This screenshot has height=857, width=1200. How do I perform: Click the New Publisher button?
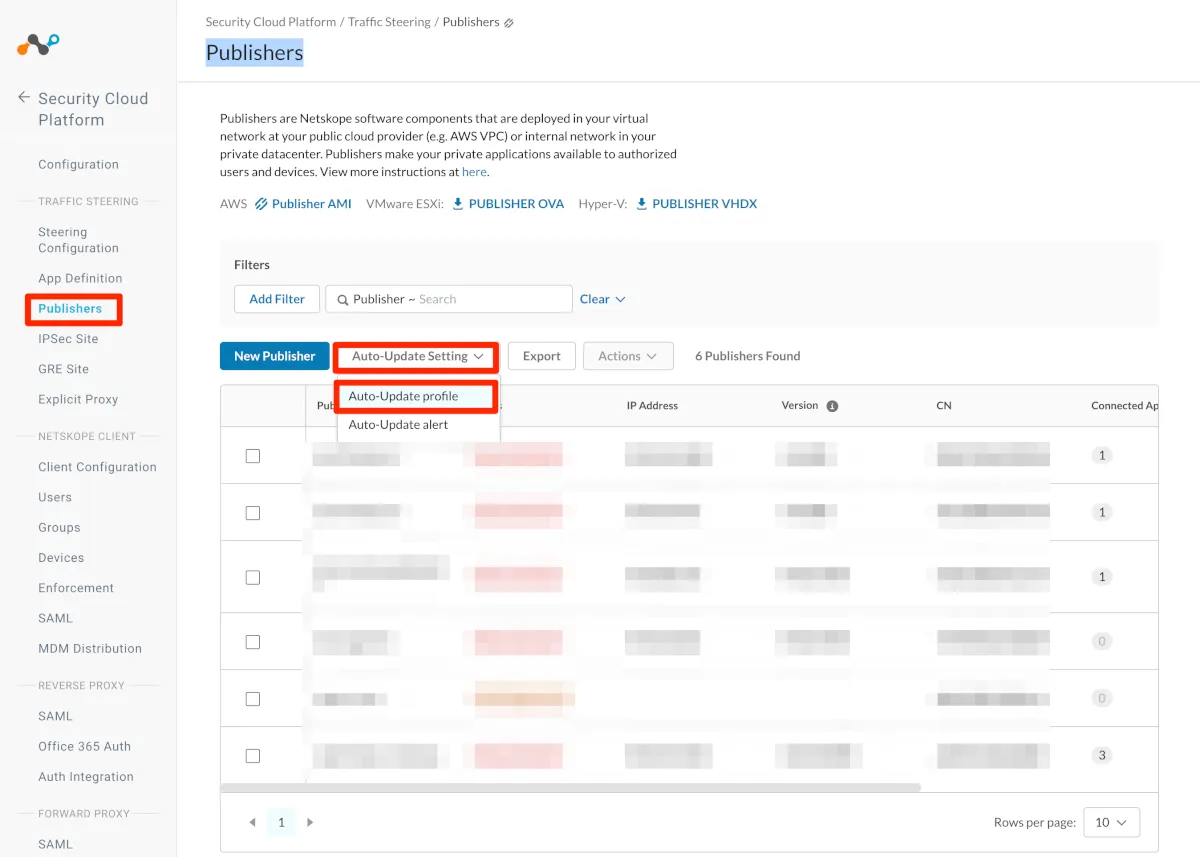[x=275, y=356]
